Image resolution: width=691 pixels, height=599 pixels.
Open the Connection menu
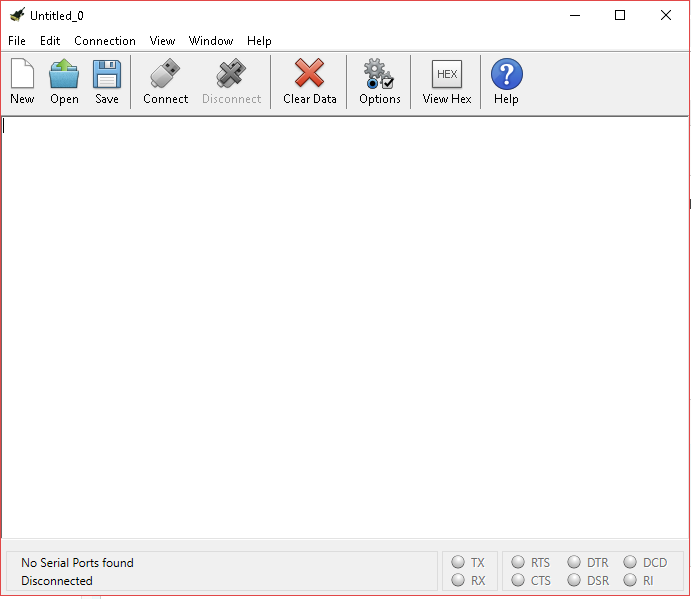[105, 41]
